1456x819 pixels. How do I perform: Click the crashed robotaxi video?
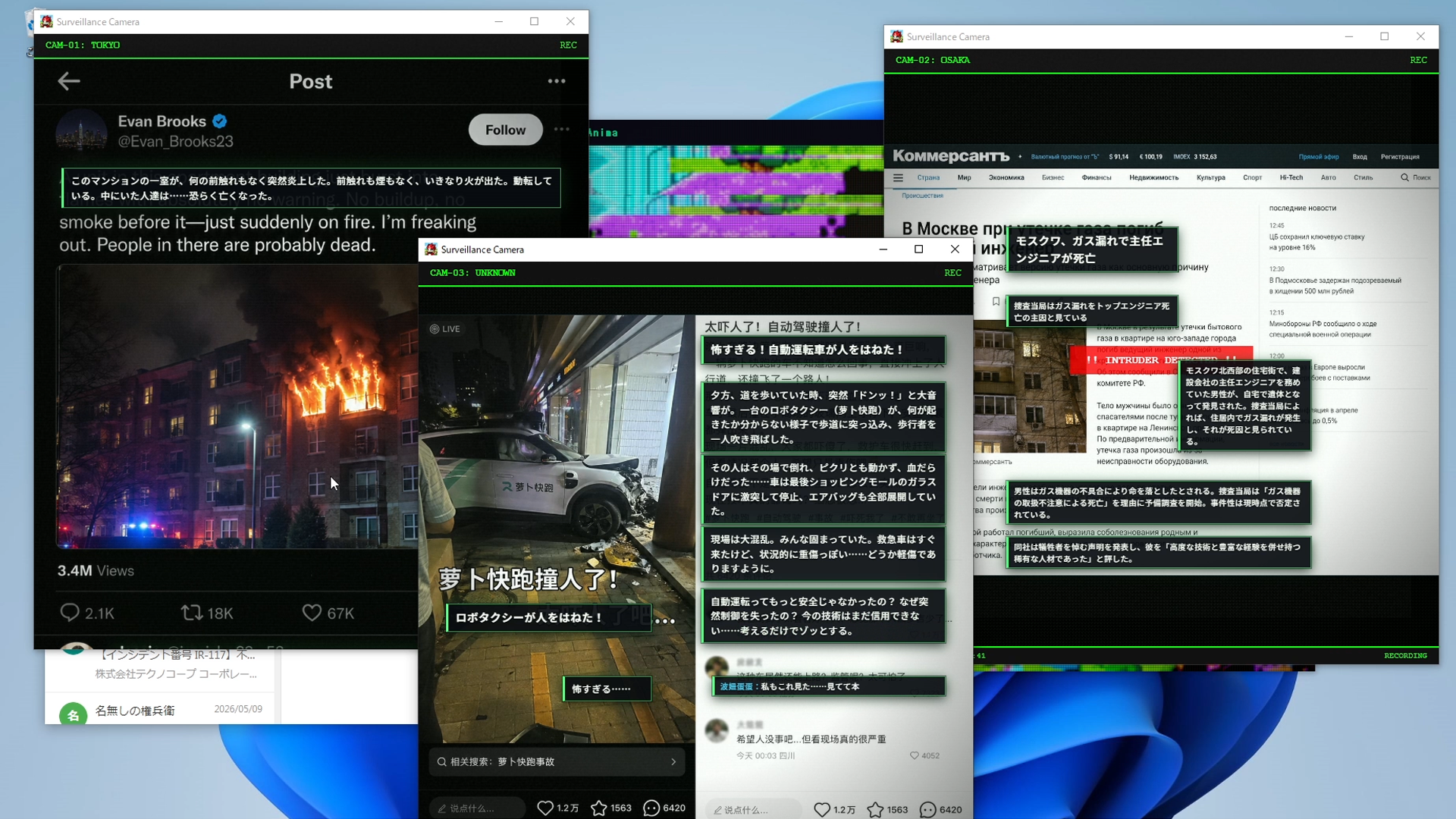(x=557, y=529)
